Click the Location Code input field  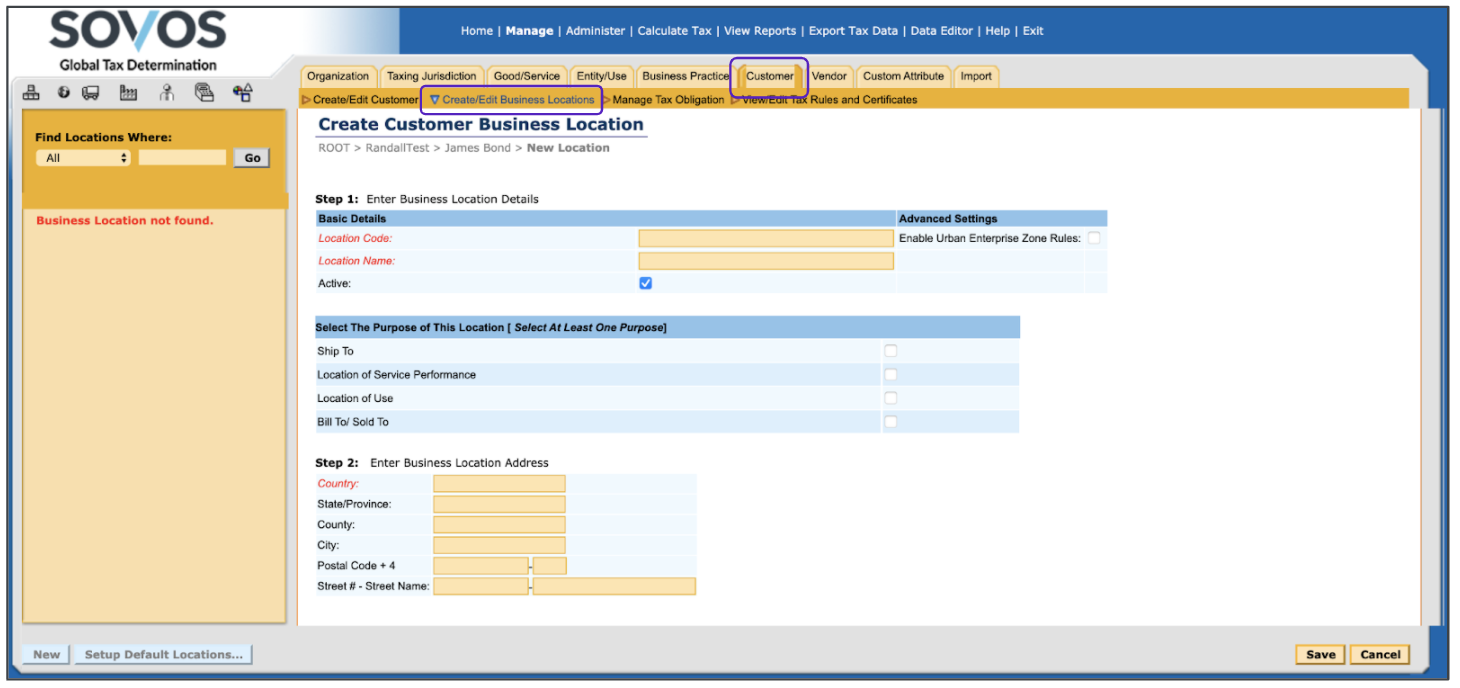pos(765,238)
